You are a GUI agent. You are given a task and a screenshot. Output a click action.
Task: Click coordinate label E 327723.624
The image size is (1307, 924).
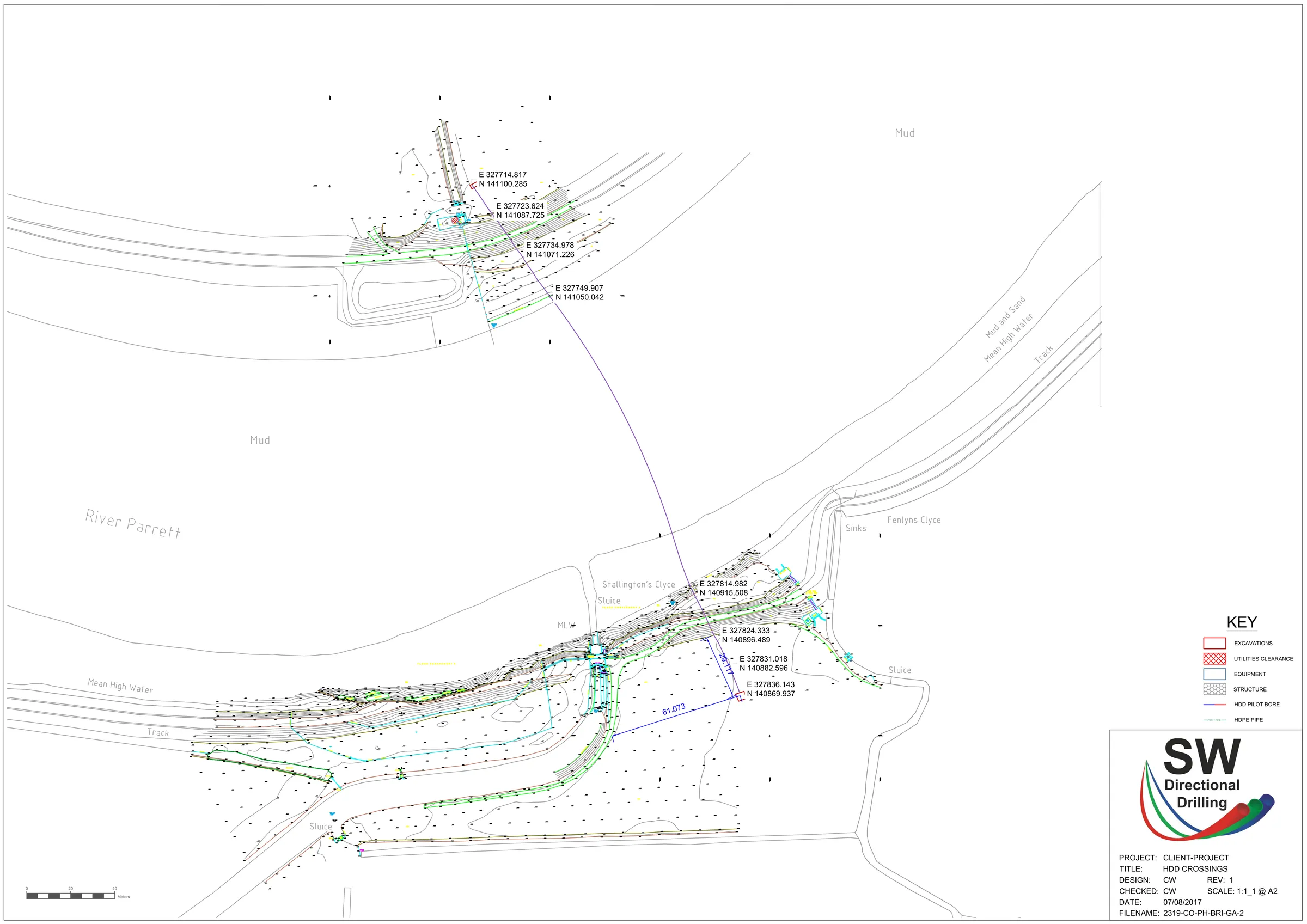pos(520,206)
